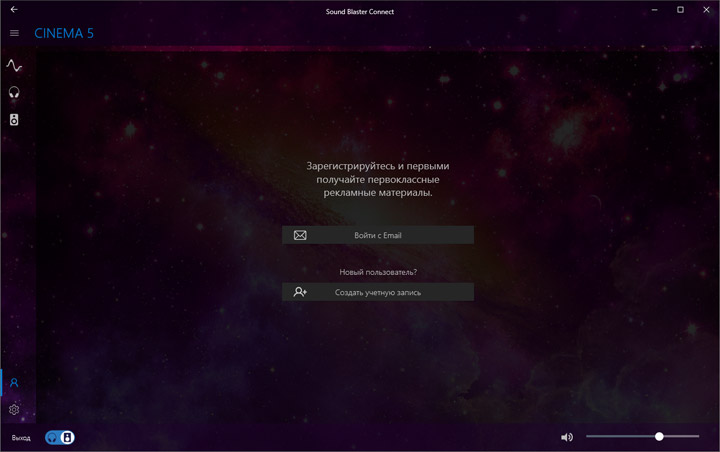Minimize the Sound Blaster Connect window
This screenshot has height=452, width=720.
coord(654,10)
